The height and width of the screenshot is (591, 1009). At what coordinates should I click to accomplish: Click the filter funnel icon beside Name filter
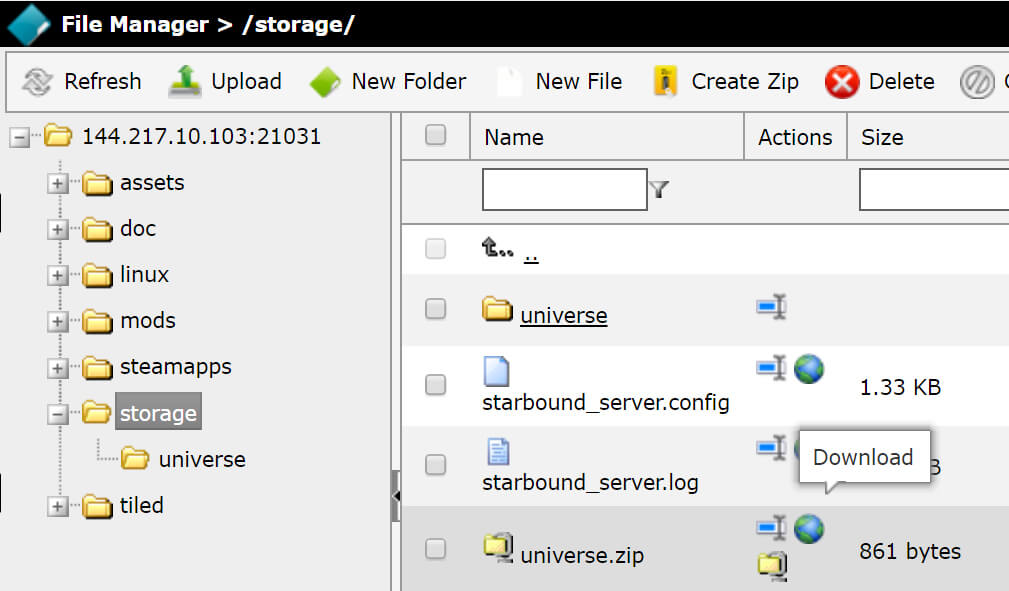(659, 189)
